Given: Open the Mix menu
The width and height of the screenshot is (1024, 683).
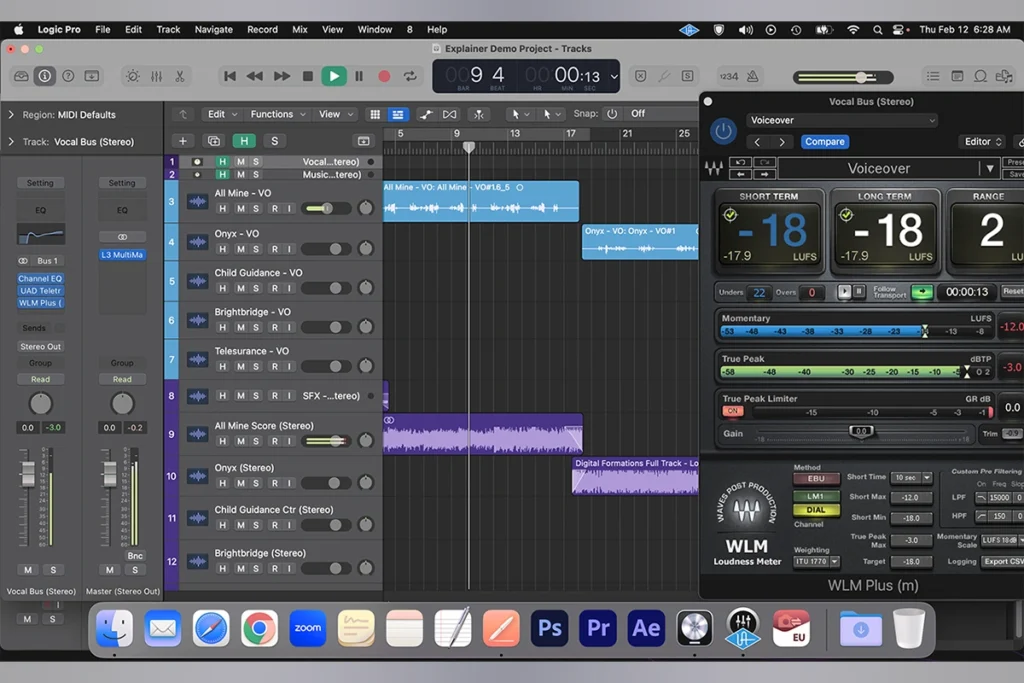Looking at the screenshot, I should [300, 29].
